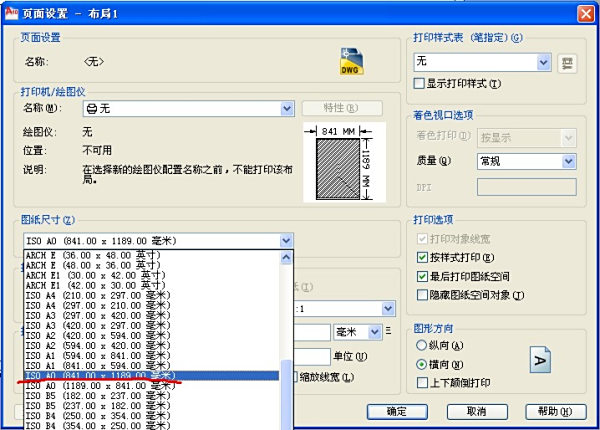Click the DPI input field
The image size is (600, 430).
(x=527, y=187)
